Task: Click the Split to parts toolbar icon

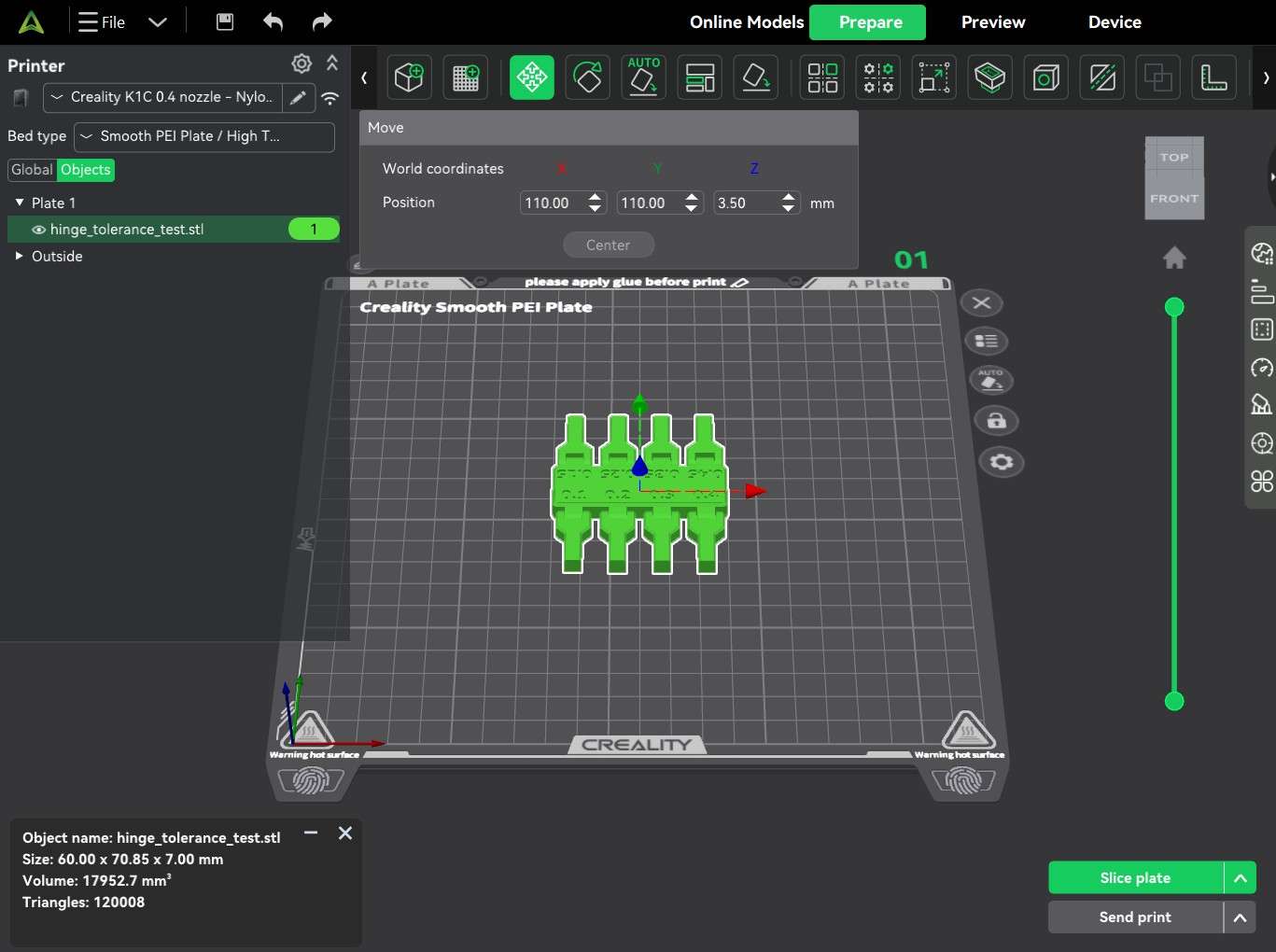Action: tap(878, 77)
